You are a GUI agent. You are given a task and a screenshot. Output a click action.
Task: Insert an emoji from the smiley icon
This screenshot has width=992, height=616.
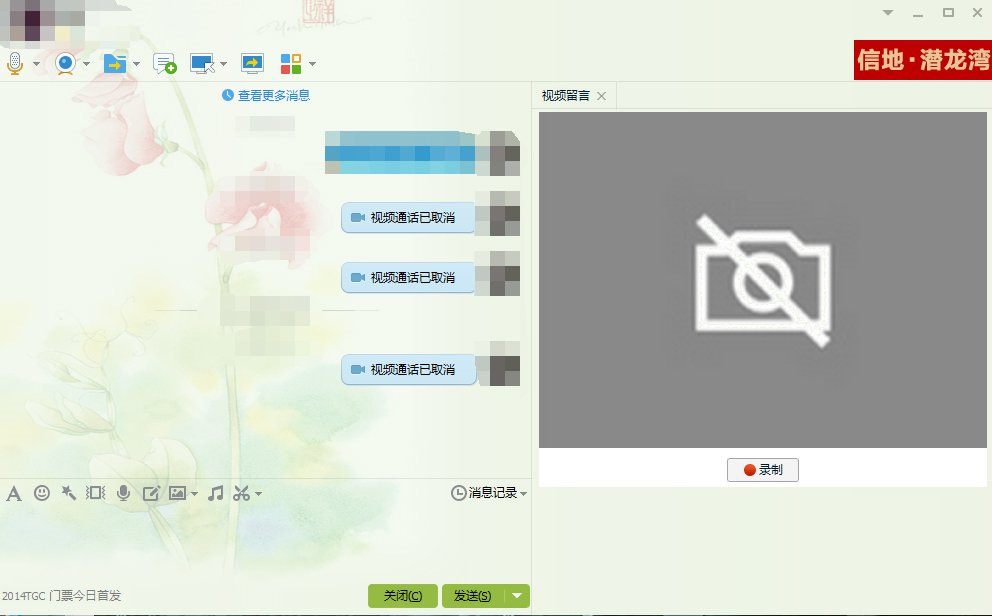click(x=42, y=493)
